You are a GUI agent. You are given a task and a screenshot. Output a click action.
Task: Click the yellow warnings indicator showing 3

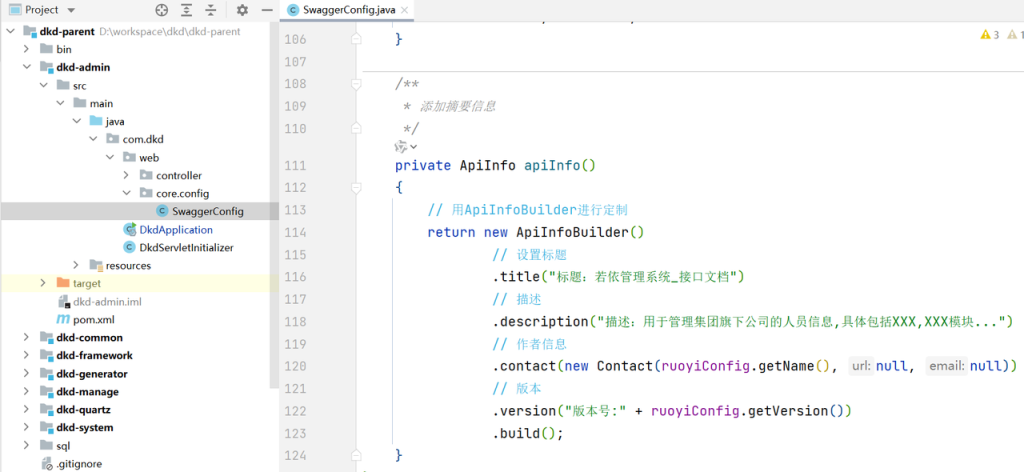pos(990,35)
